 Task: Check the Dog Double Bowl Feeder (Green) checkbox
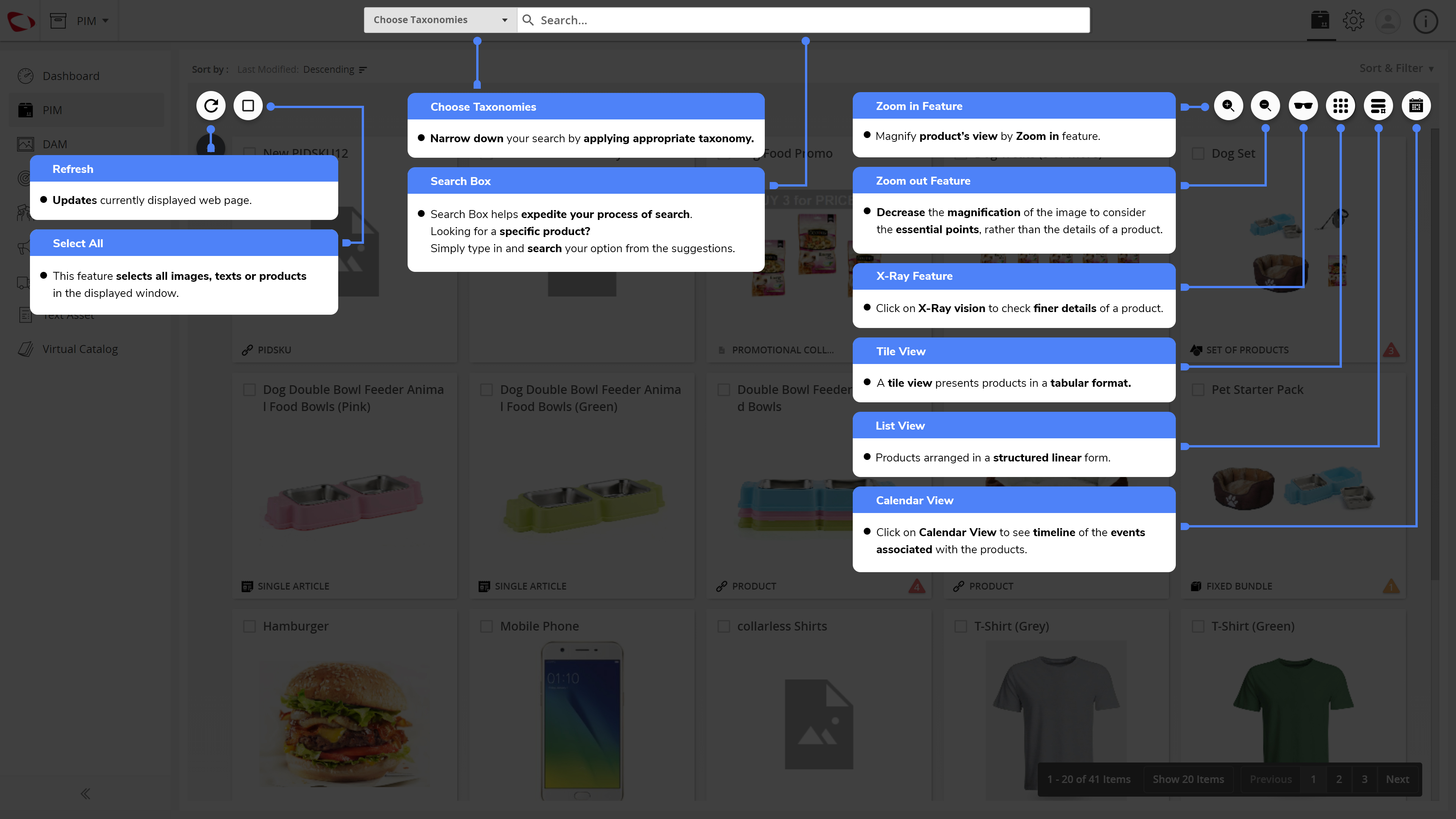click(486, 390)
